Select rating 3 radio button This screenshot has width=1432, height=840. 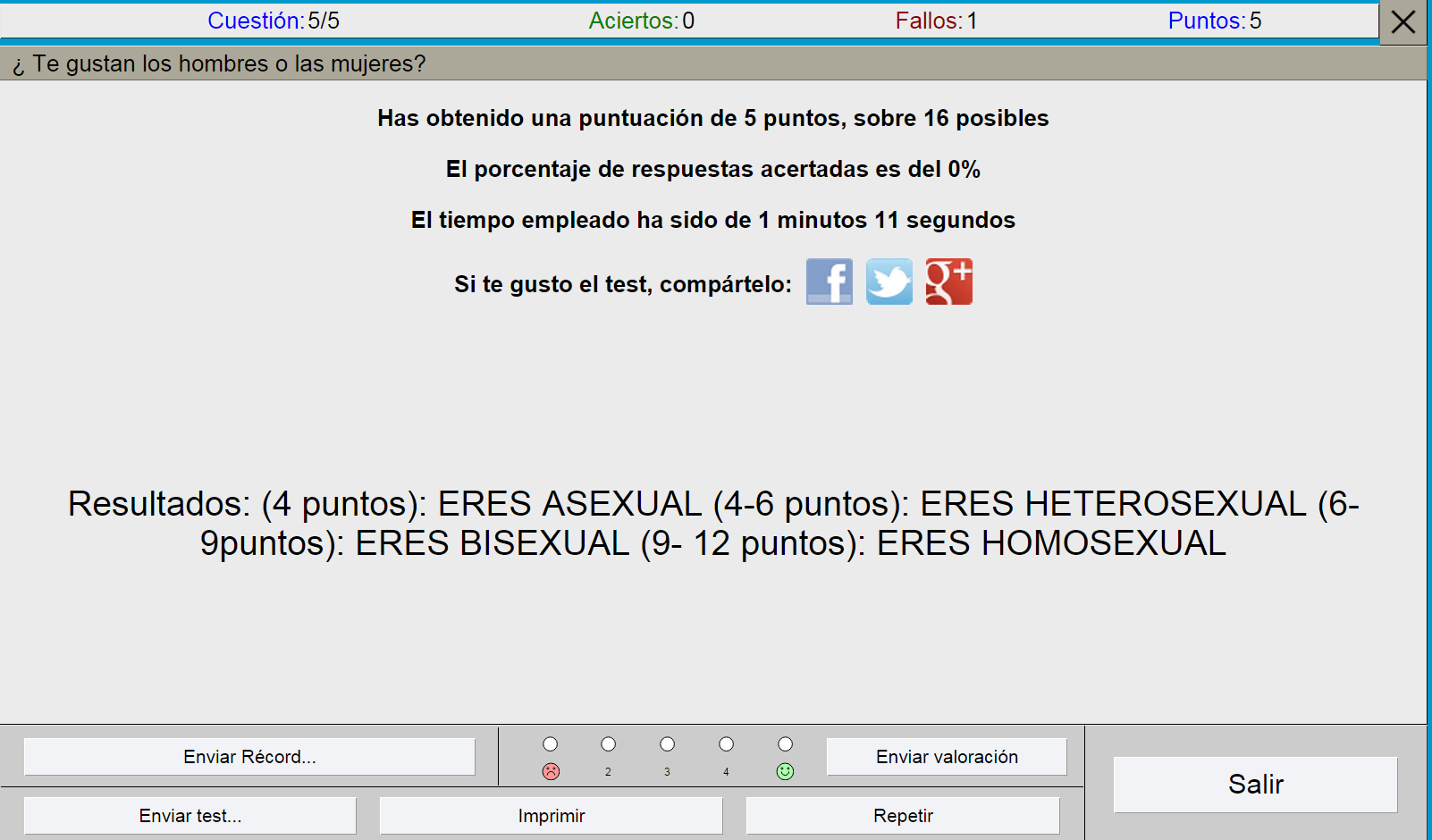click(x=668, y=744)
